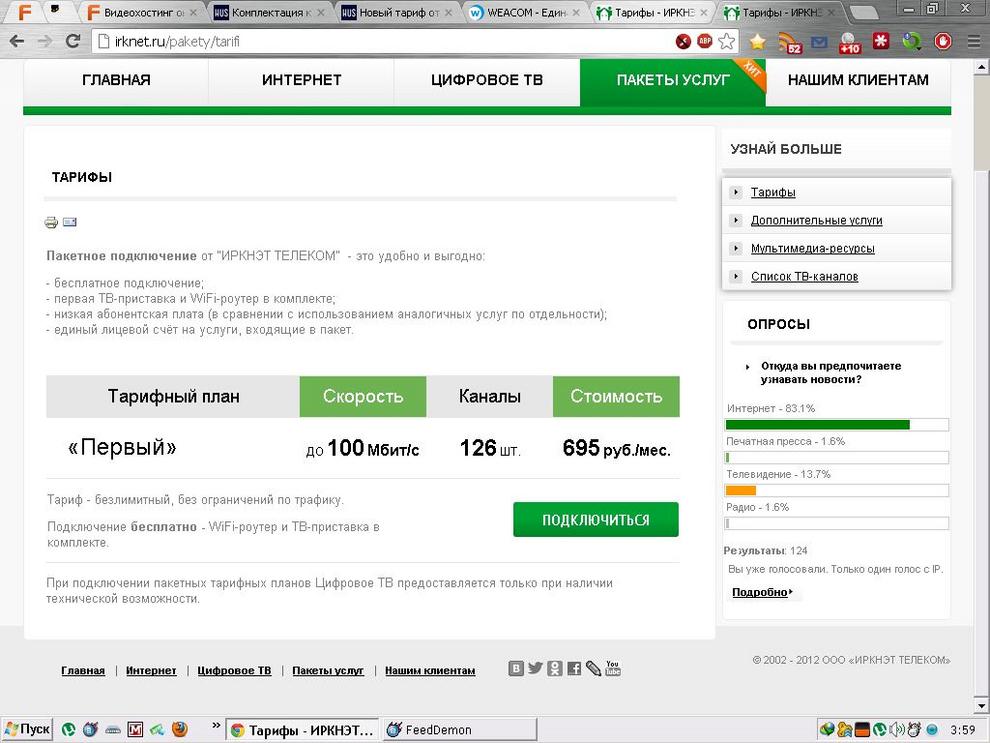Open the НАШИМ КЛИЕНТАМ navigation menu item
The height and width of the screenshot is (743, 990).
click(x=858, y=80)
